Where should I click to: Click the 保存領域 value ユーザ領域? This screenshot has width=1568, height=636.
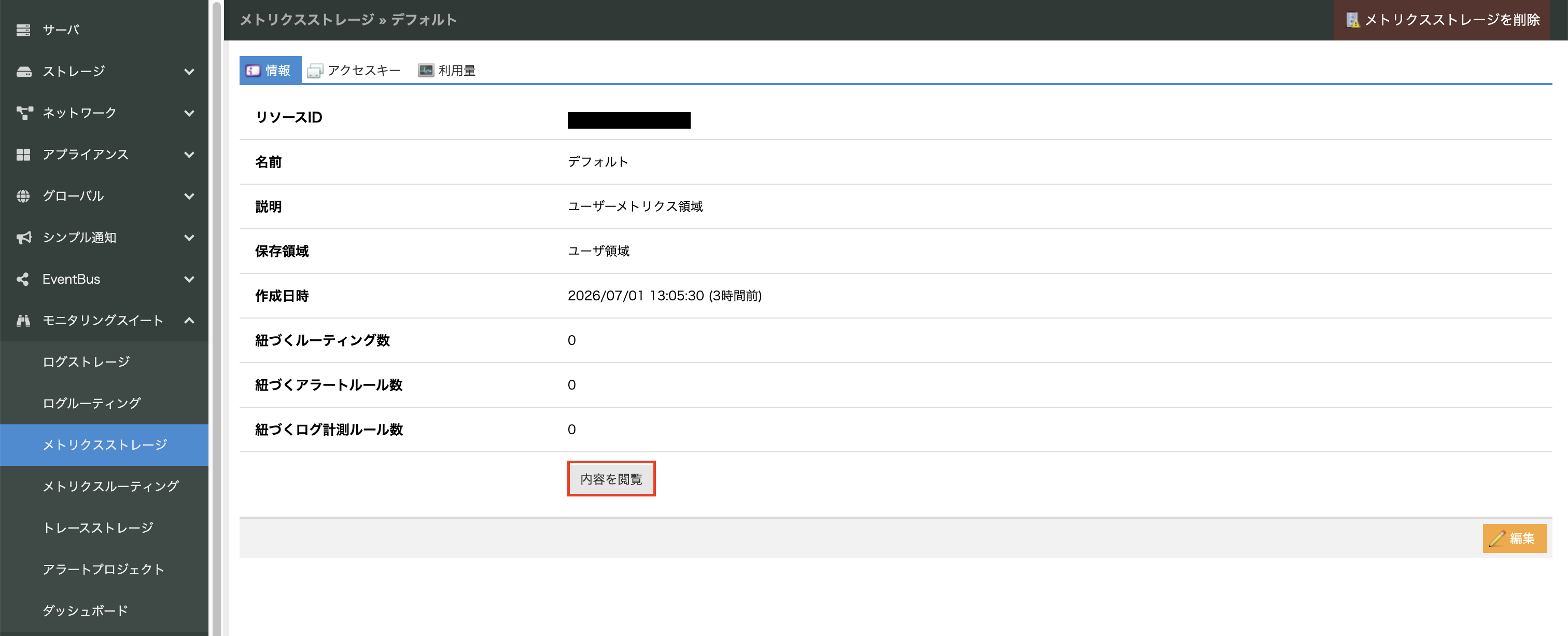tap(598, 251)
